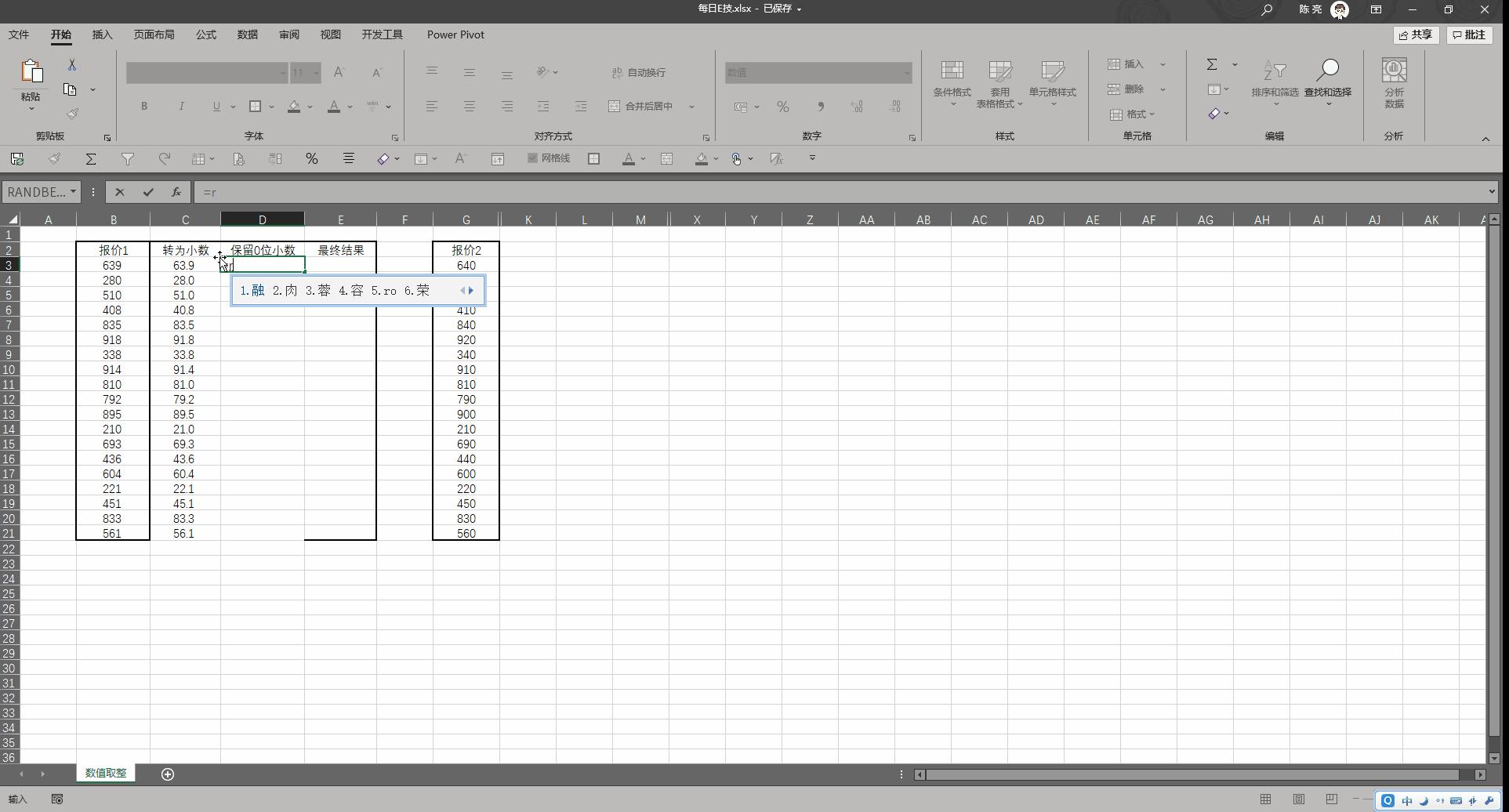This screenshot has height=812, width=1509.
Task: Click the filter icon in quick access toolbar
Action: coord(128,158)
